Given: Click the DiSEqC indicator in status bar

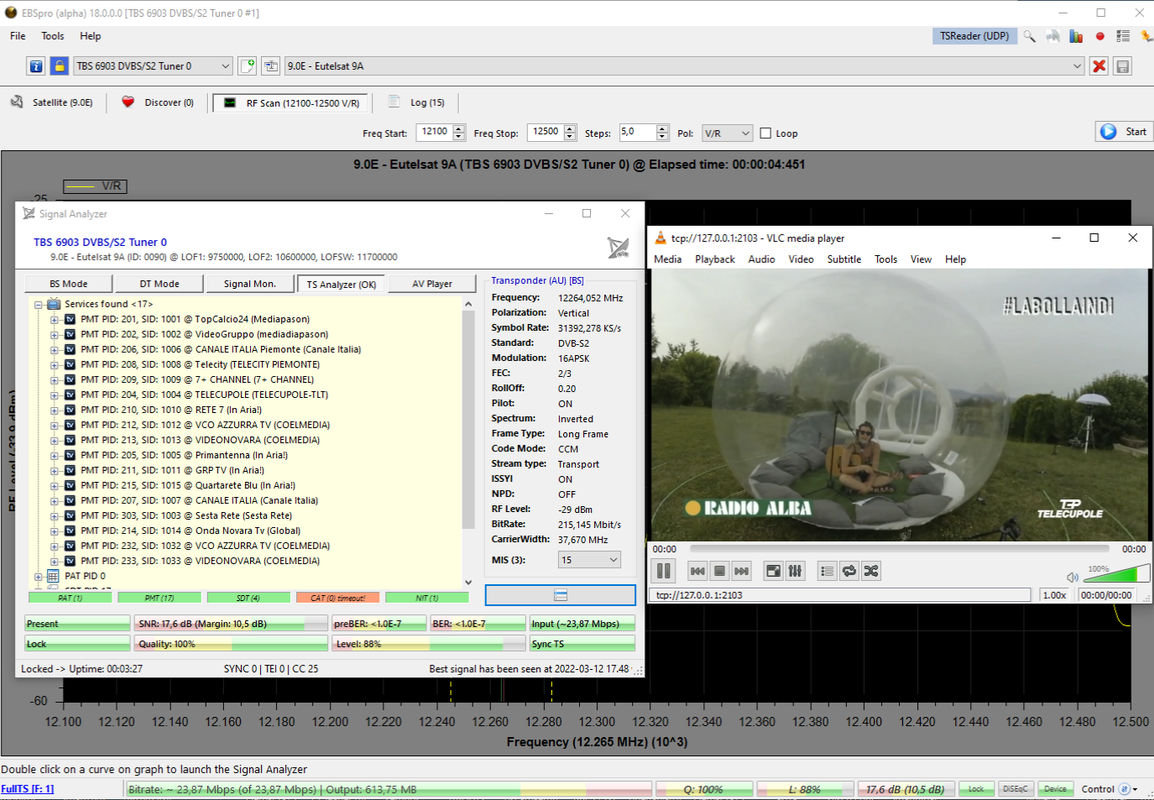Looking at the screenshot, I should (1015, 789).
